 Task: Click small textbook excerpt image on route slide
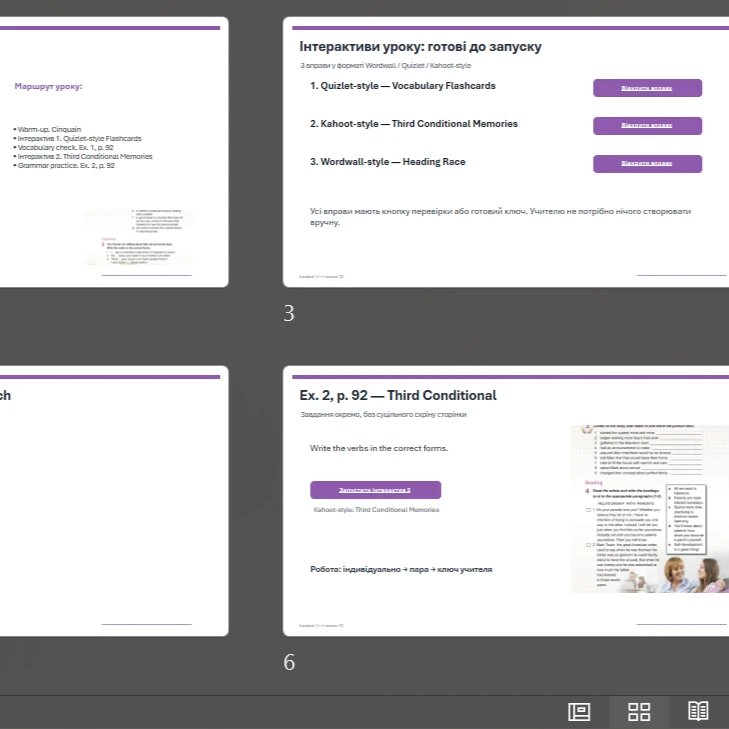coord(138,237)
